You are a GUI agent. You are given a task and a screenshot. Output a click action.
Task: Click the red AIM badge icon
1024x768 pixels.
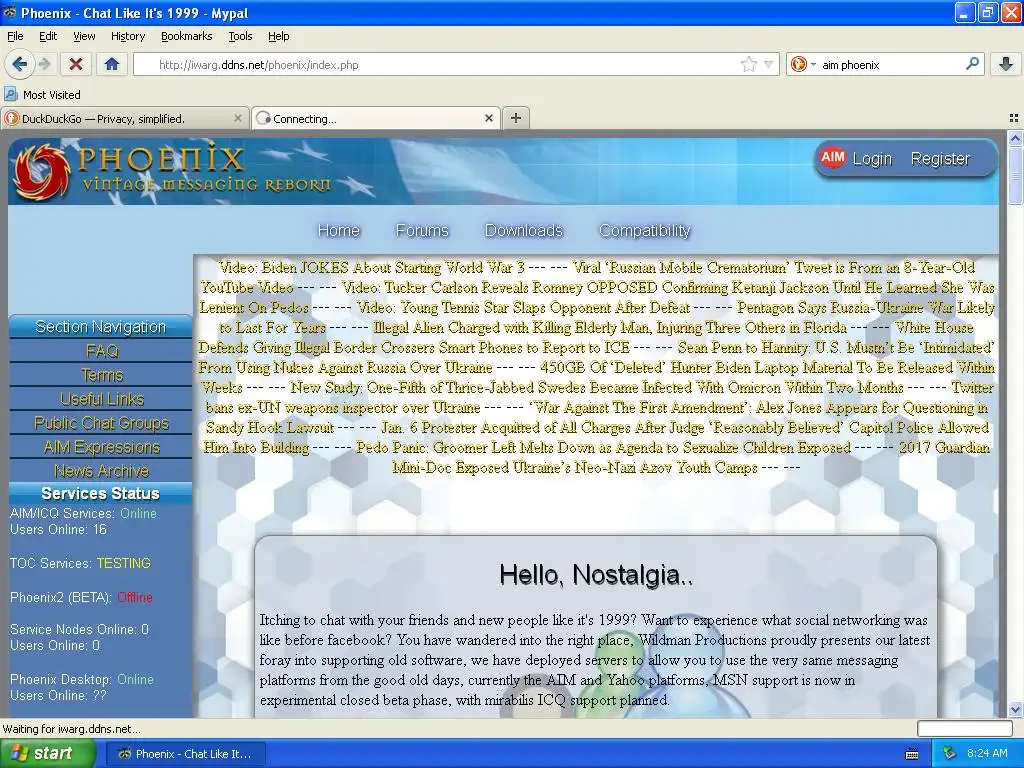click(x=833, y=157)
